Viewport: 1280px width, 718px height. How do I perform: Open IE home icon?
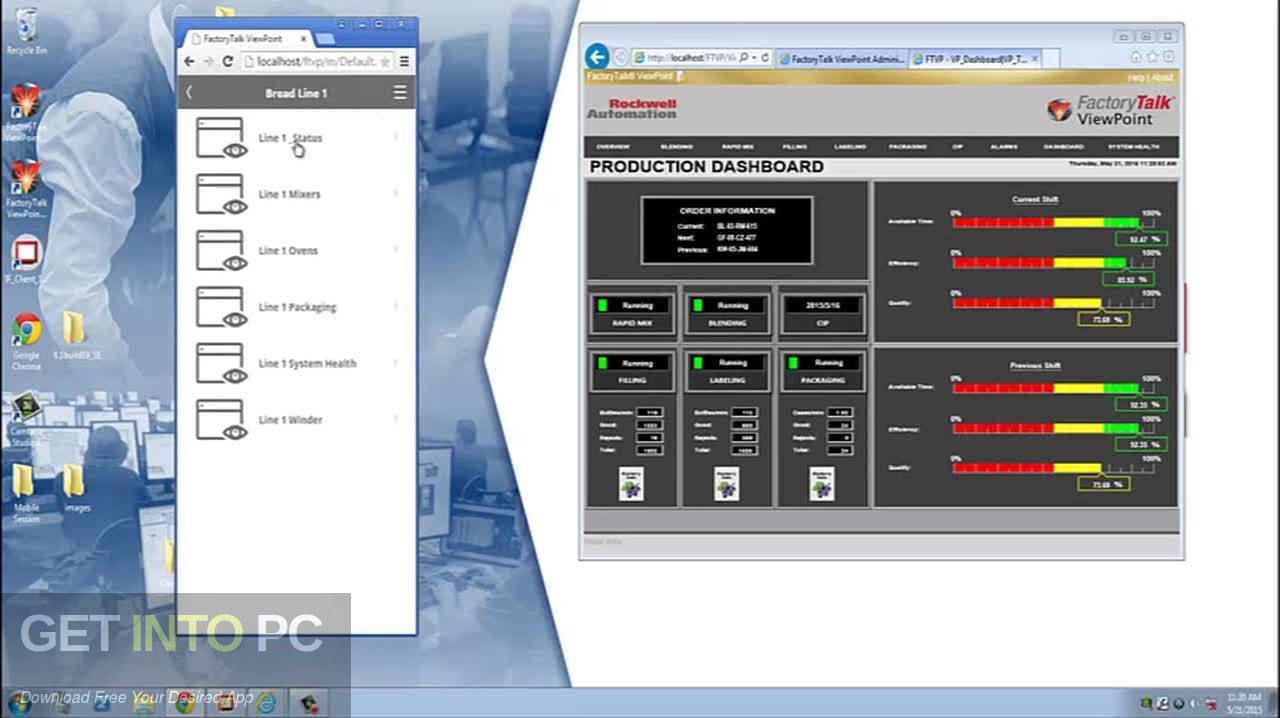point(1136,57)
